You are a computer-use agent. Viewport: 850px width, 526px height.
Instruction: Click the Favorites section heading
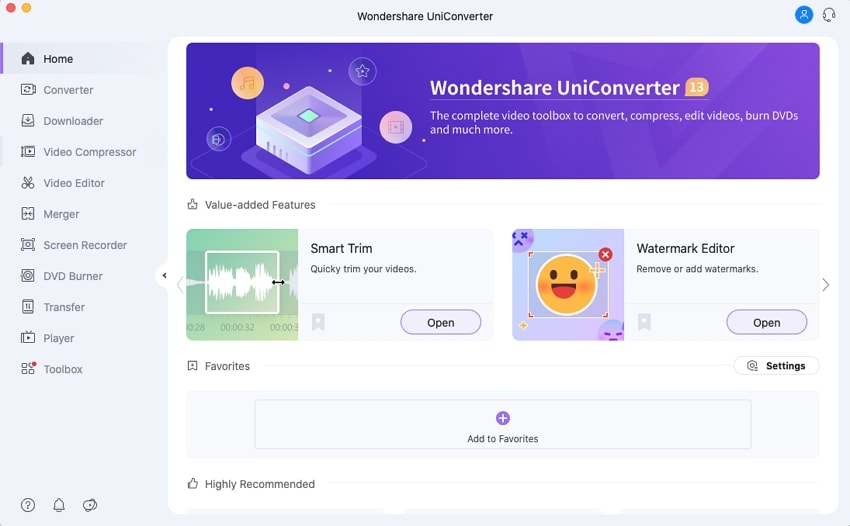point(227,366)
